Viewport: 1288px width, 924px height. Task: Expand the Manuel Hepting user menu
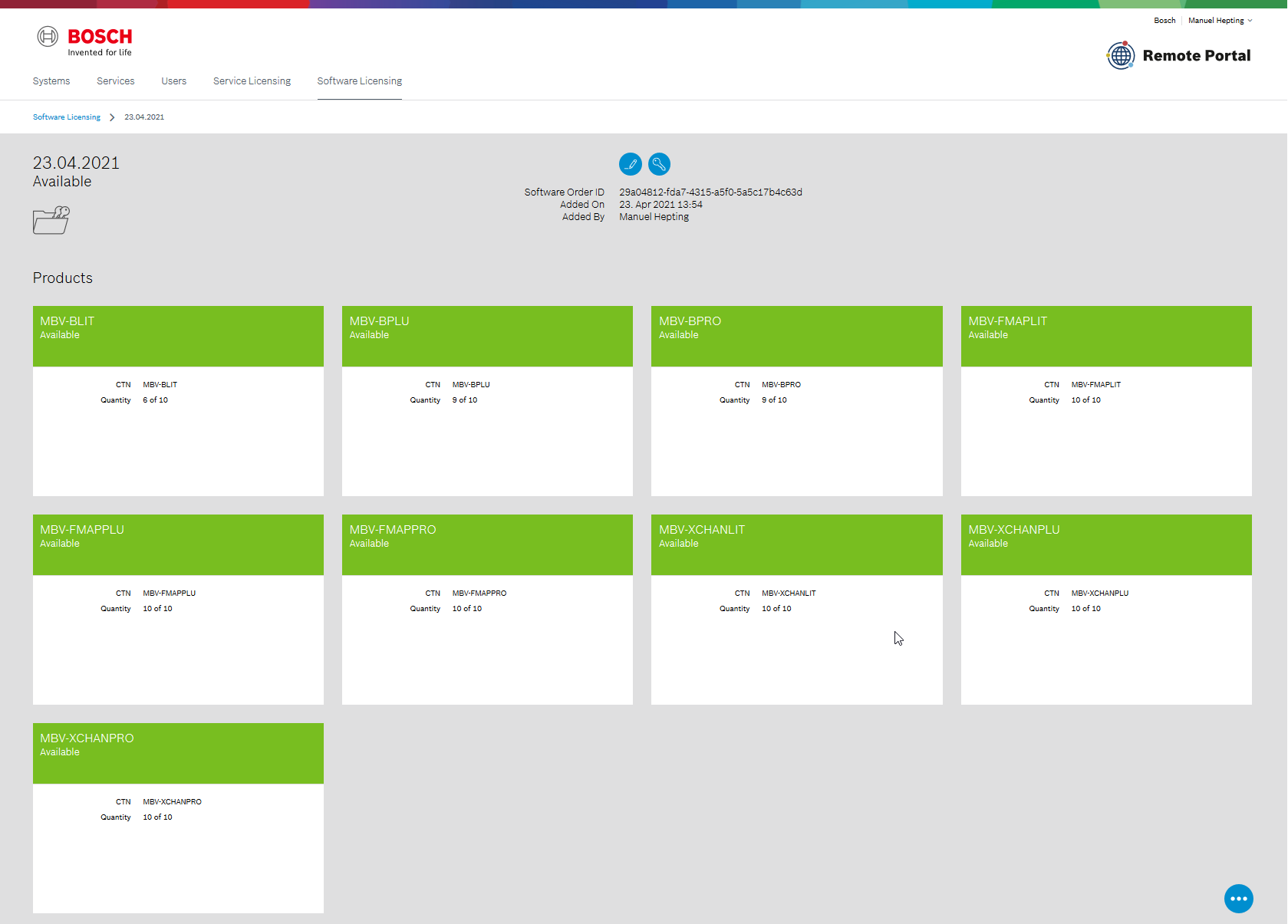[x=1220, y=21]
